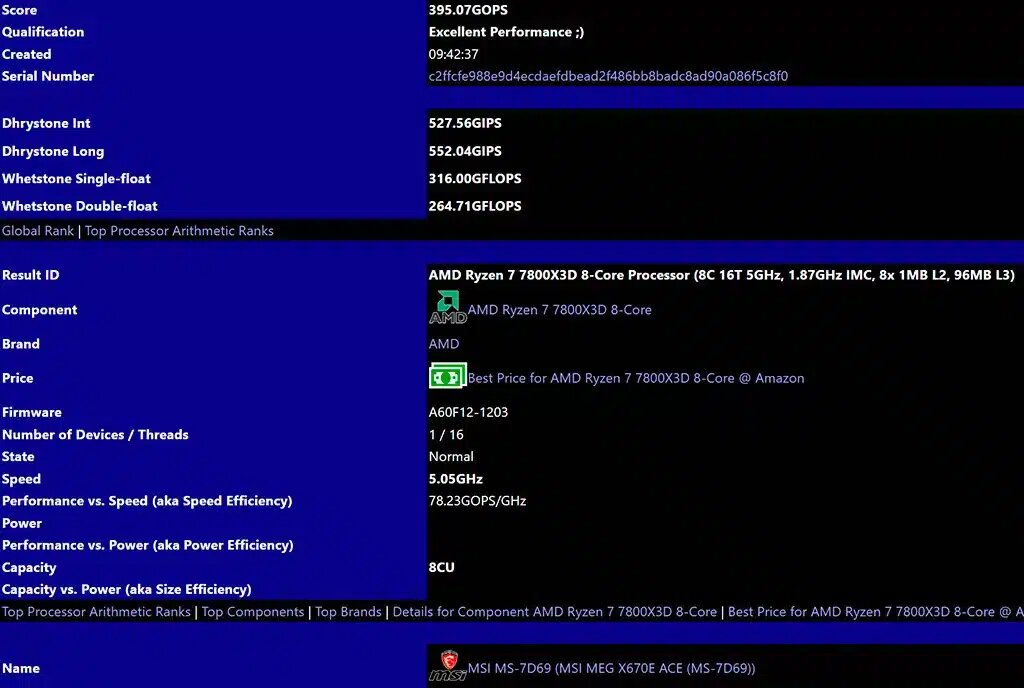Viewport: 1024px width, 688px height.
Task: Select the Excellent Performance ;) text
Action: (506, 32)
